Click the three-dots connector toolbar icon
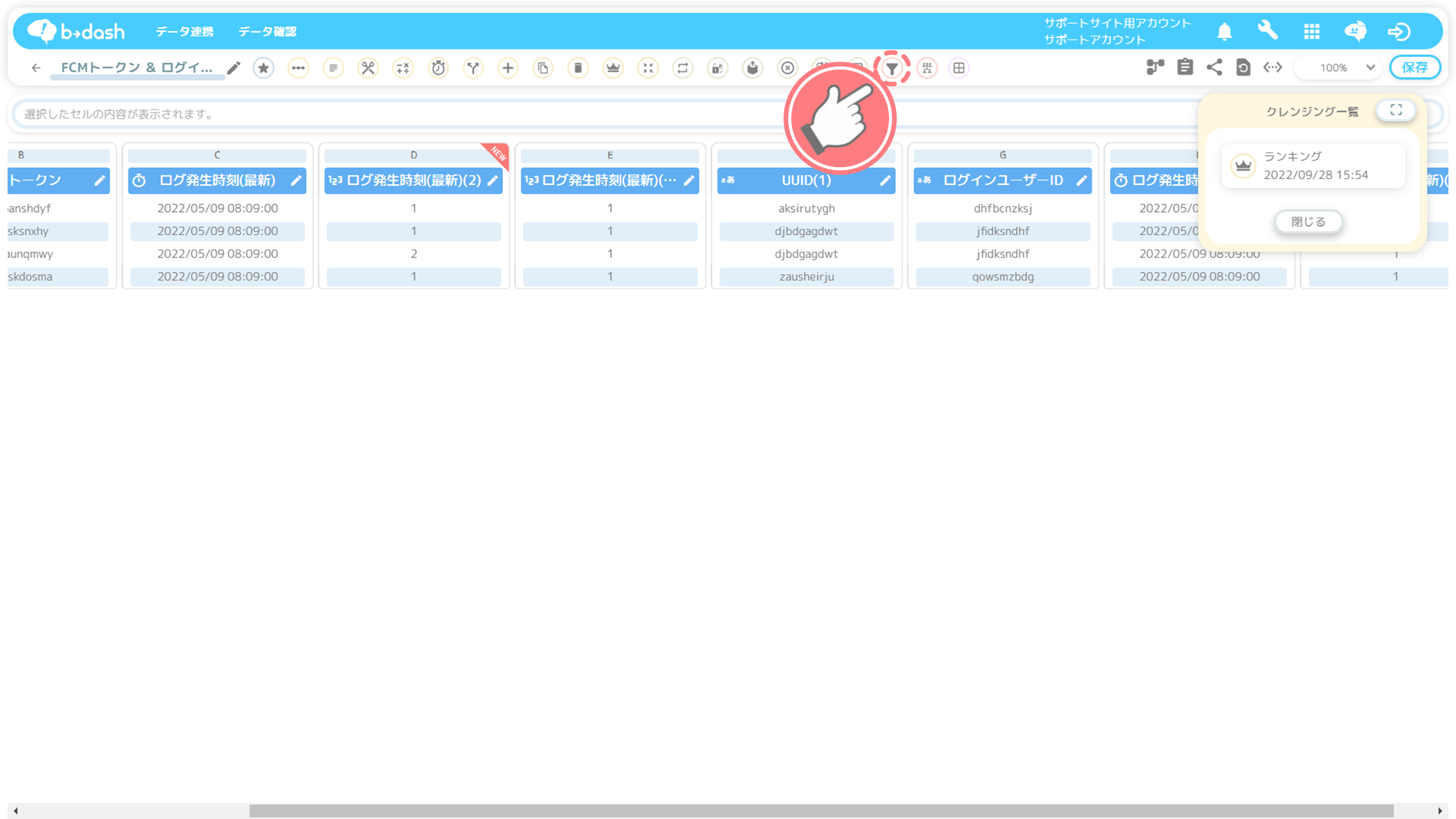Screen dimensions: 1456x819 coord(298,68)
